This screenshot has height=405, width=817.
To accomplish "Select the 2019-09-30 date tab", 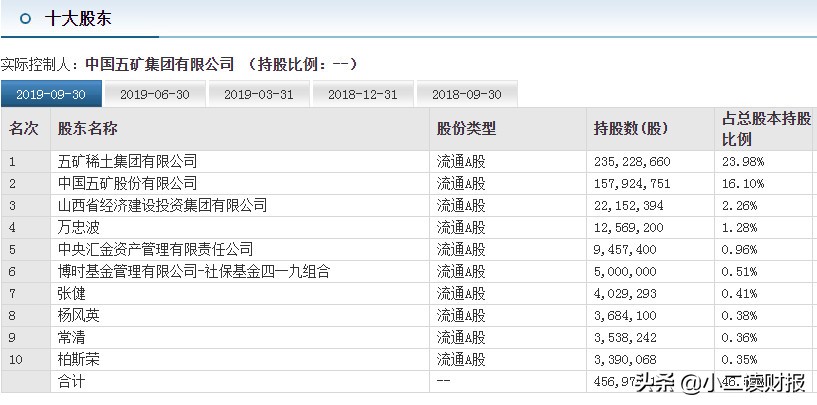I will pos(51,94).
